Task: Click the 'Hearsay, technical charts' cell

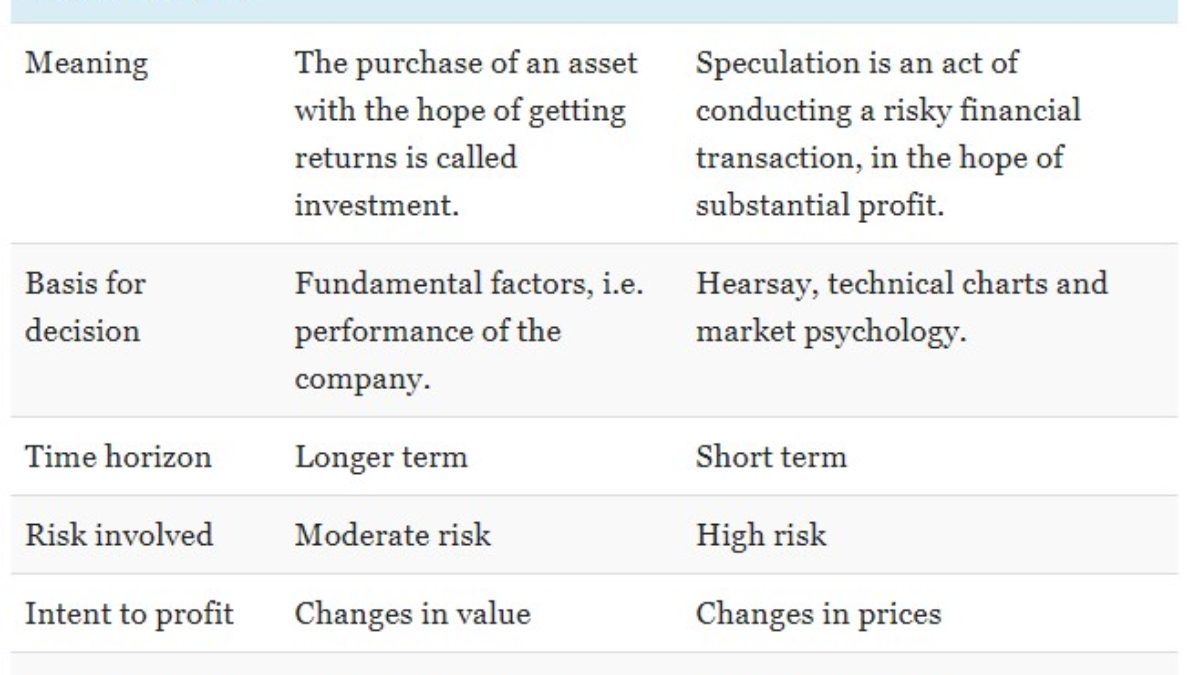Action: (x=901, y=284)
